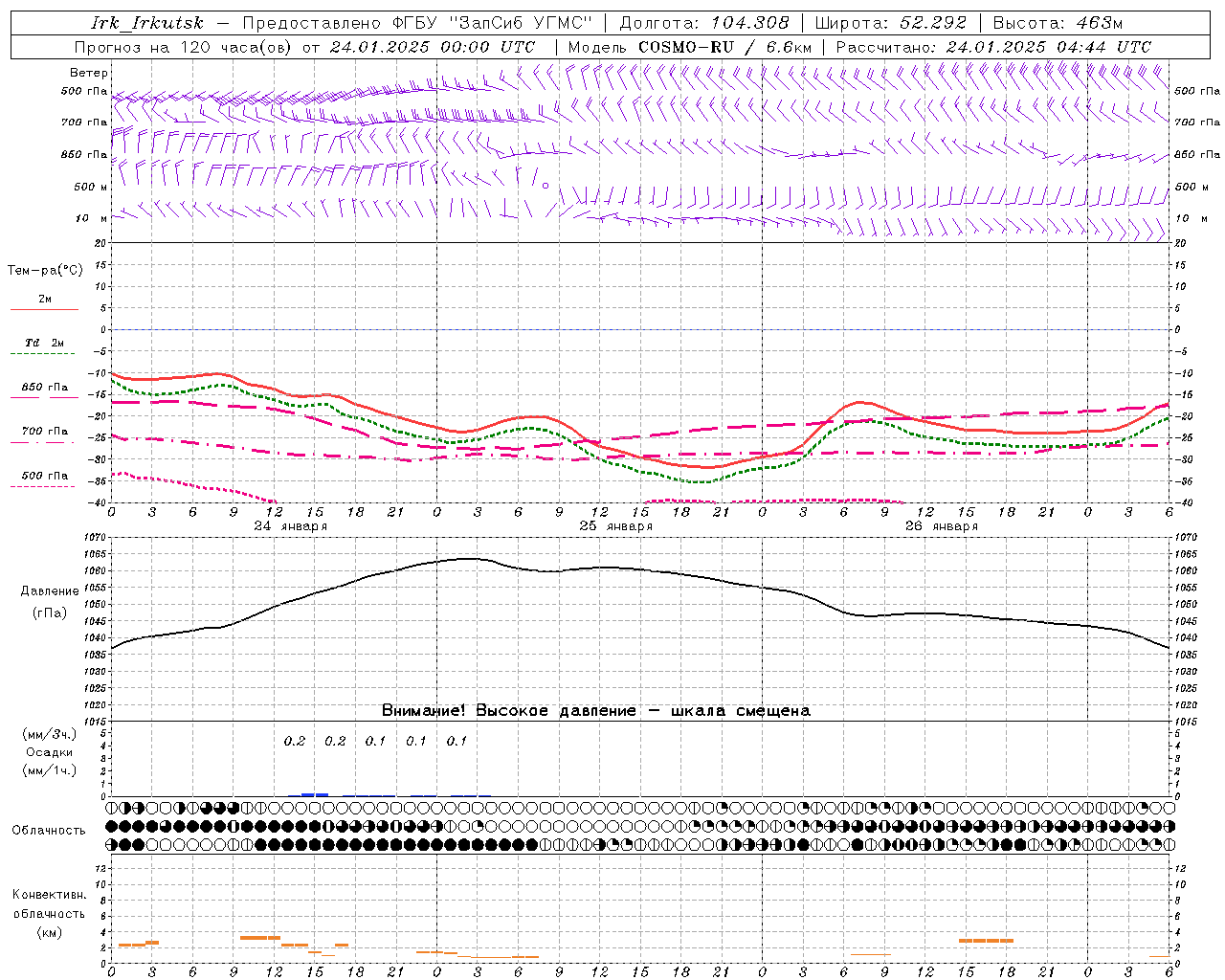
Task: Select the 'Предоставлено ФГБУ "ЗапСиб УГМС"' provider text
Action: click(417, 23)
